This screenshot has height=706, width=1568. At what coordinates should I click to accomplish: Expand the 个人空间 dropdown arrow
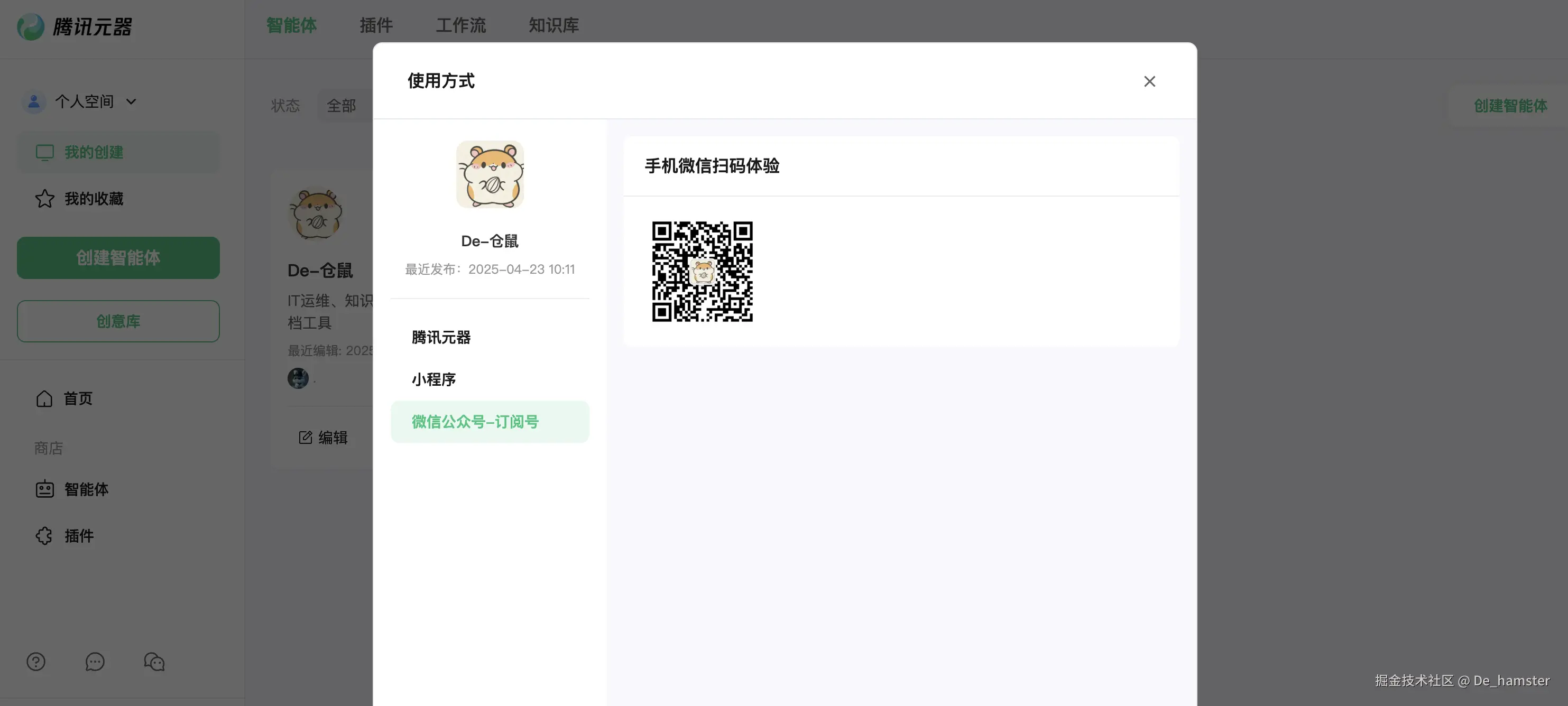point(131,101)
